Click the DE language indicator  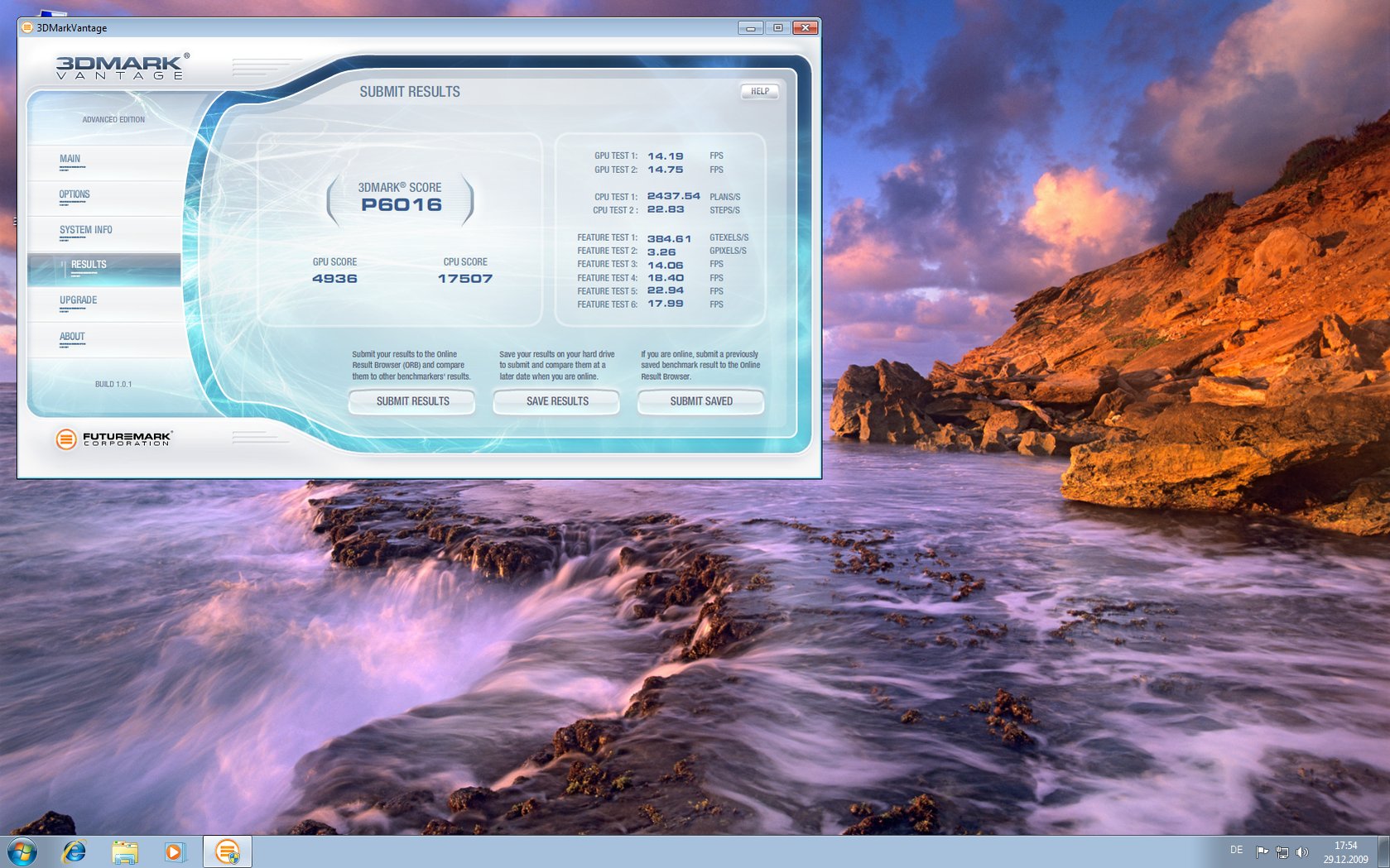pyautogui.click(x=1236, y=850)
